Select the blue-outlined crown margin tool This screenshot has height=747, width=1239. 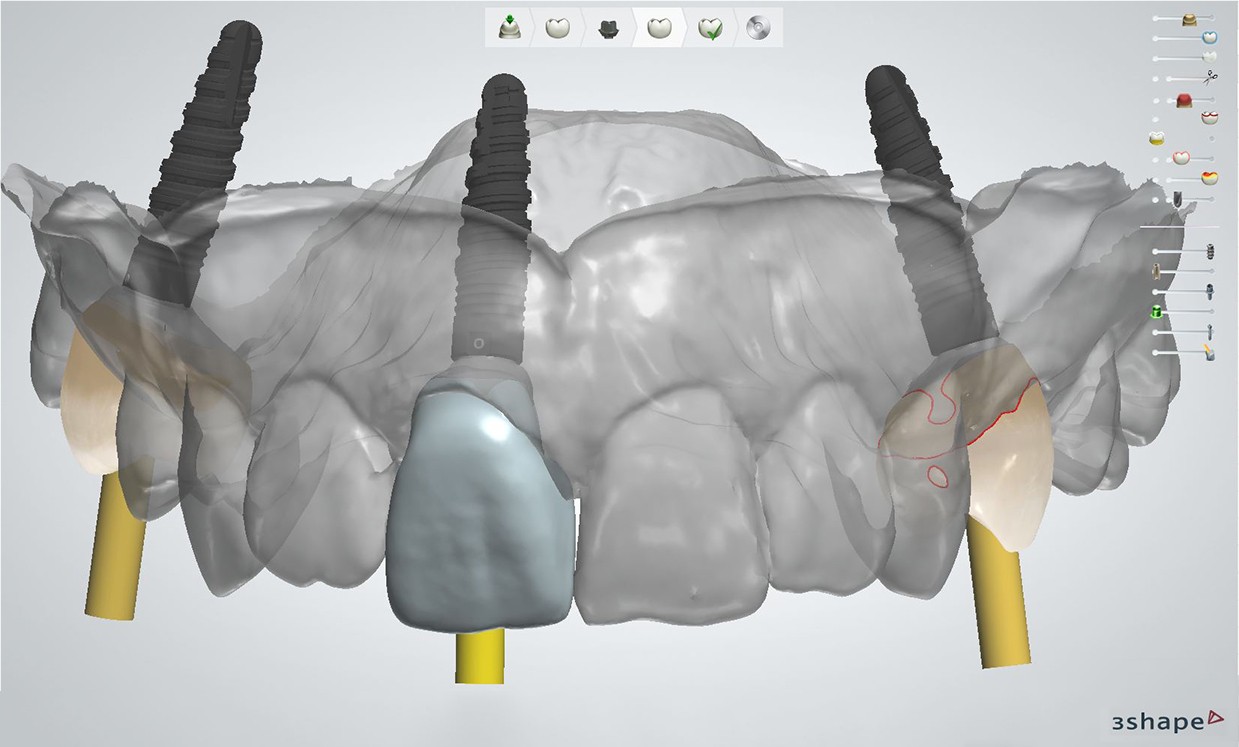click(1208, 35)
